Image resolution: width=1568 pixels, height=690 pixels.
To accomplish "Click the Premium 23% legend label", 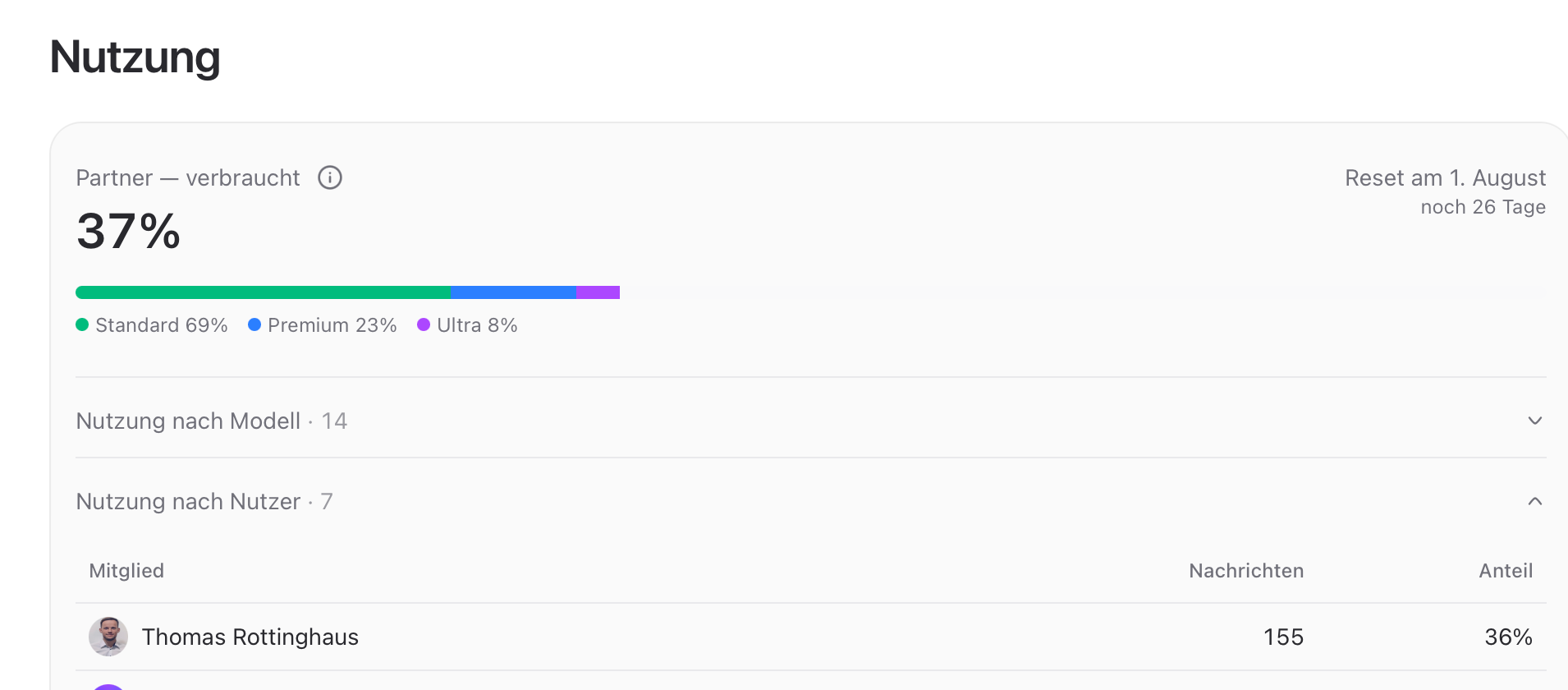I will pos(332,325).
